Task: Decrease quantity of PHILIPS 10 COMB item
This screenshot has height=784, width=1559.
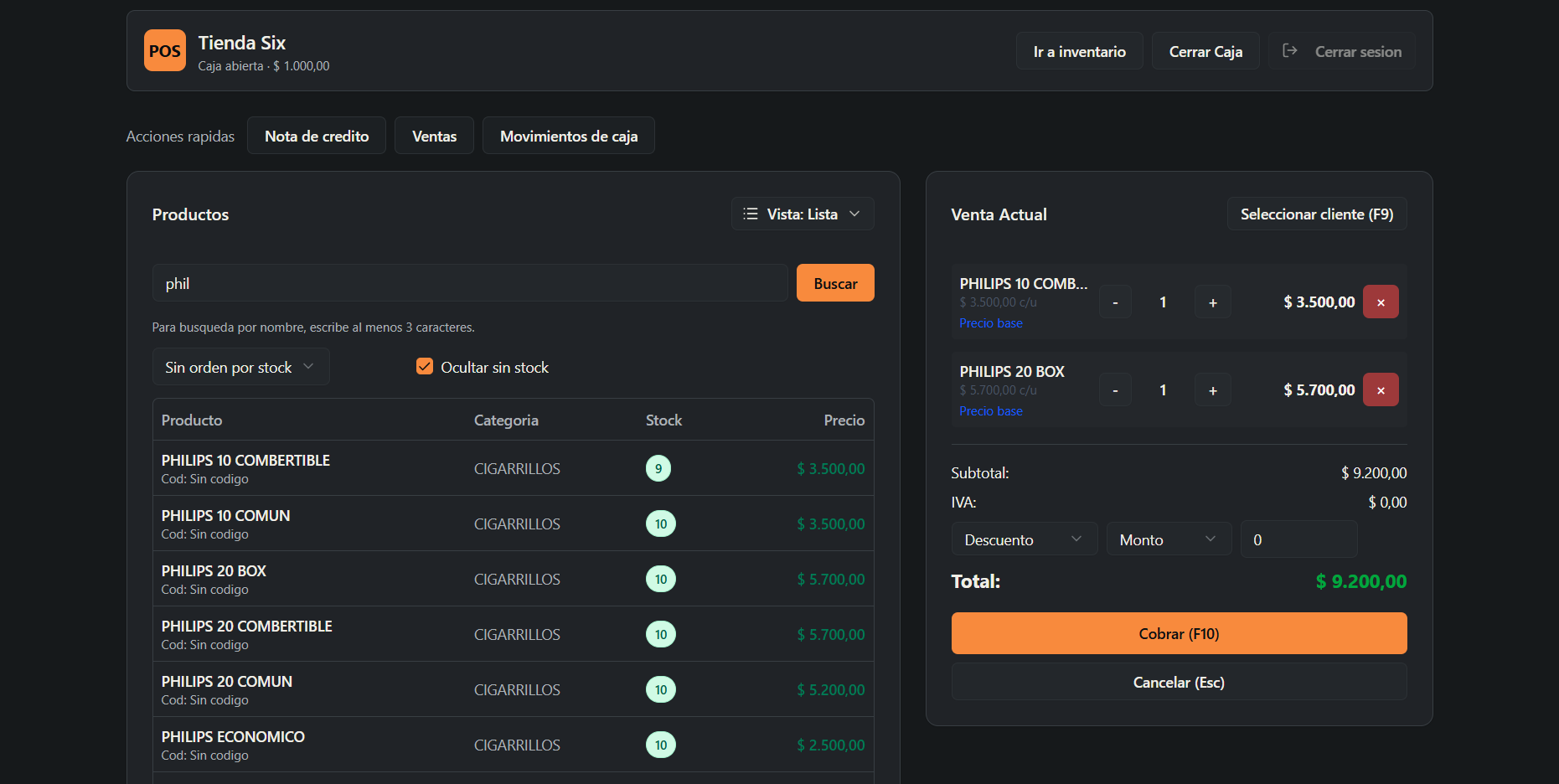Action: [x=1115, y=302]
